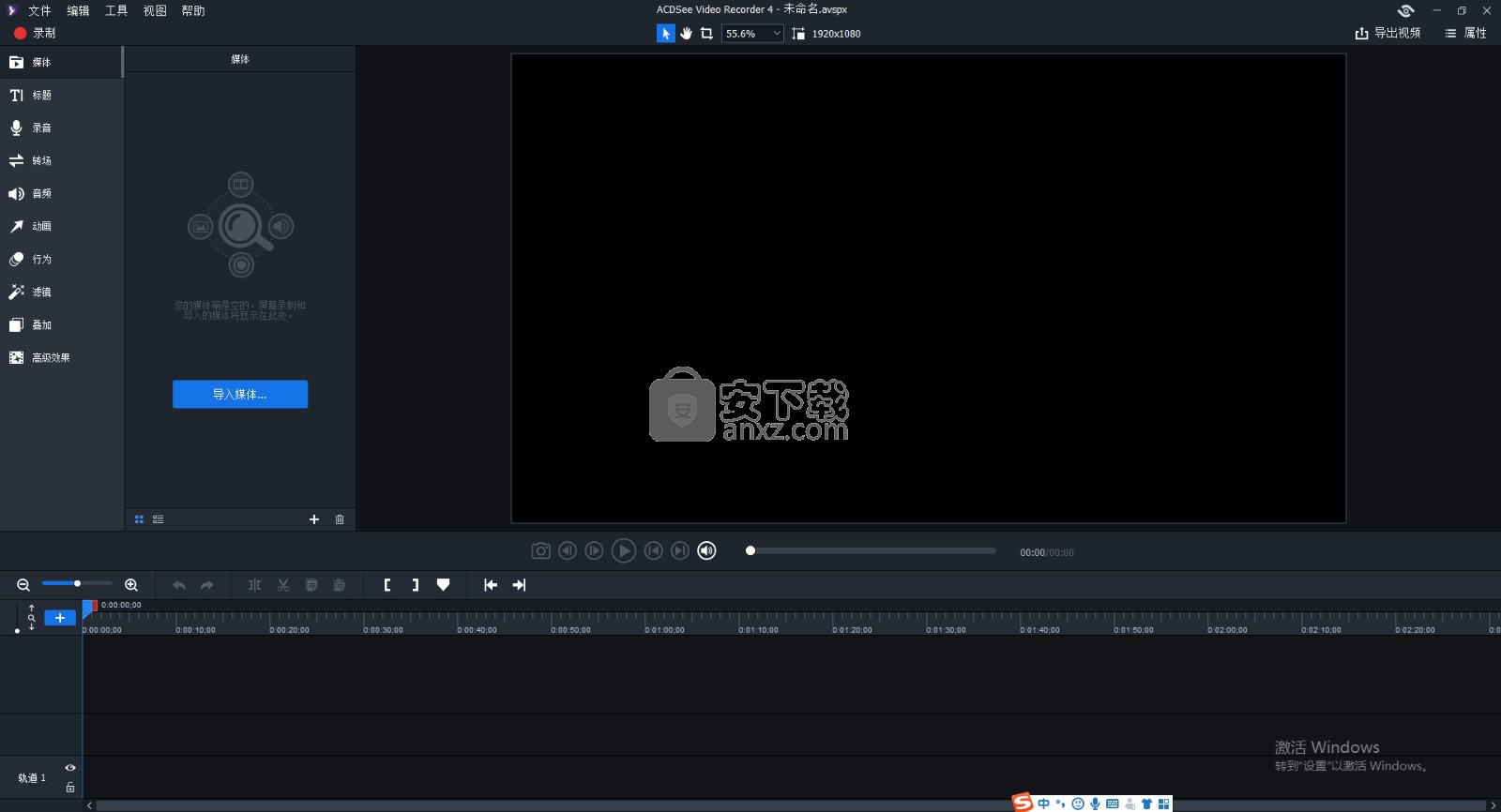1501x812 pixels.
Task: Set the in-point bracket marker
Action: [x=387, y=585]
